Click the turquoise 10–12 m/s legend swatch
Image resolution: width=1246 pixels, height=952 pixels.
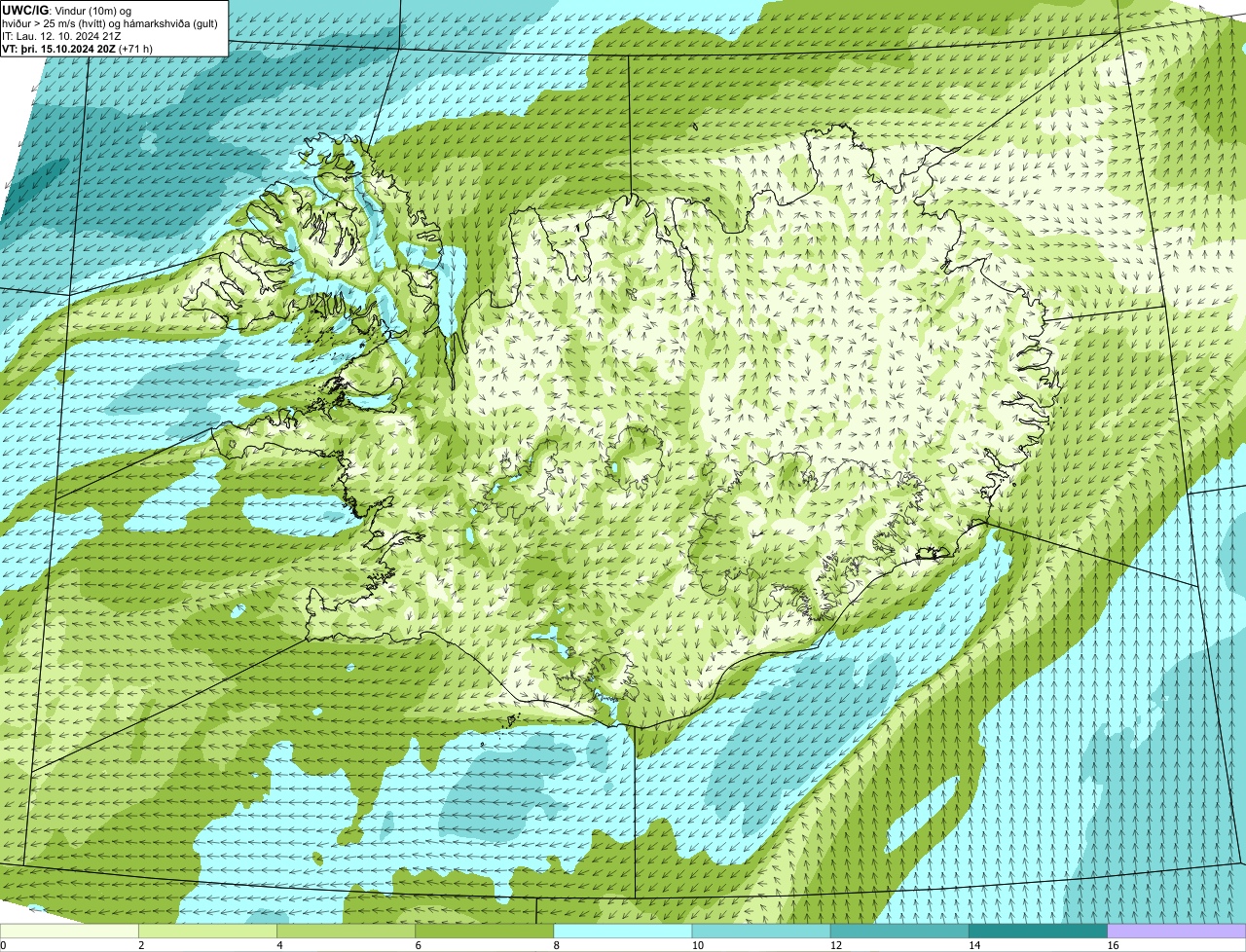click(x=761, y=931)
